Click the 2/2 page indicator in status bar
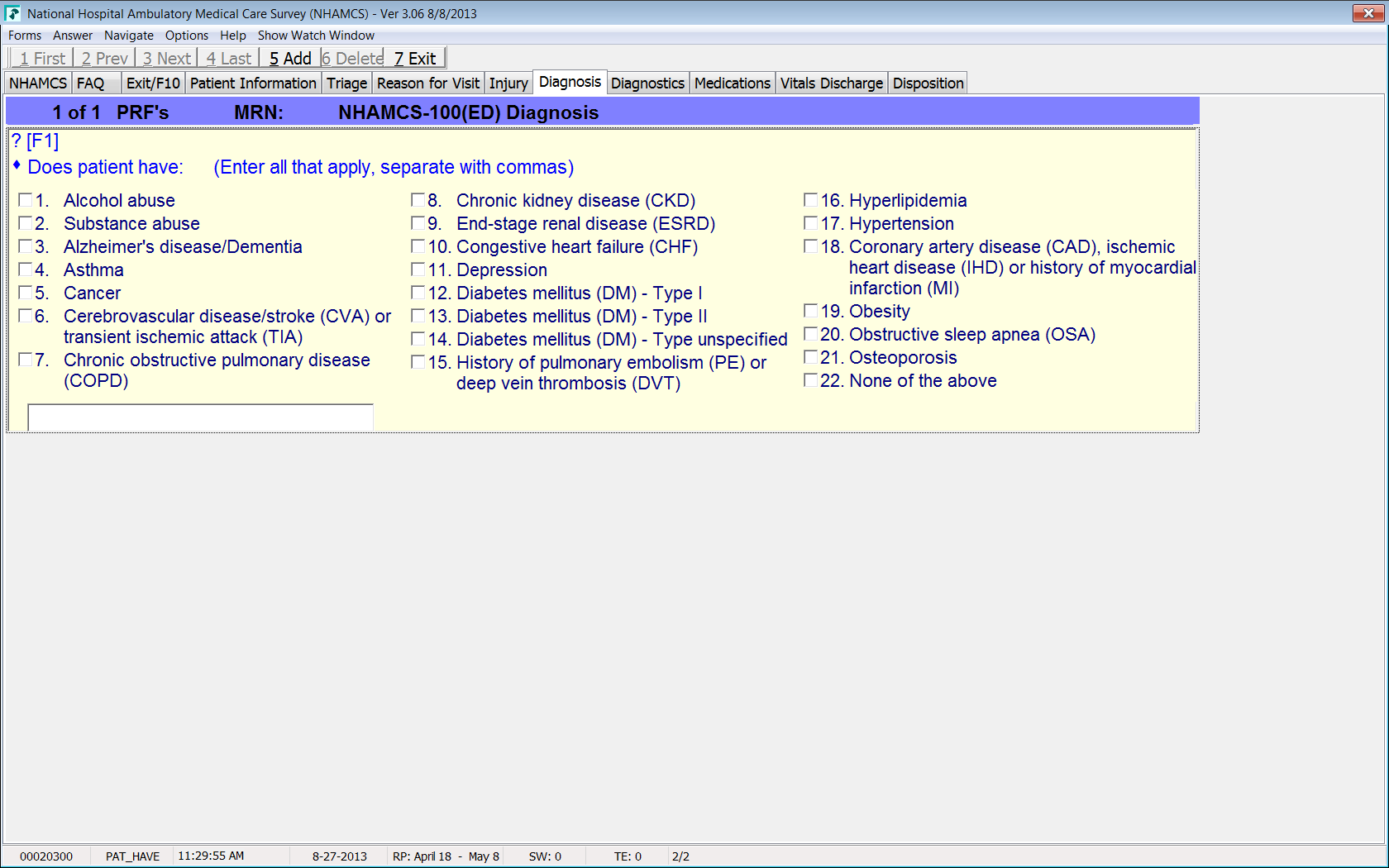 click(680, 856)
